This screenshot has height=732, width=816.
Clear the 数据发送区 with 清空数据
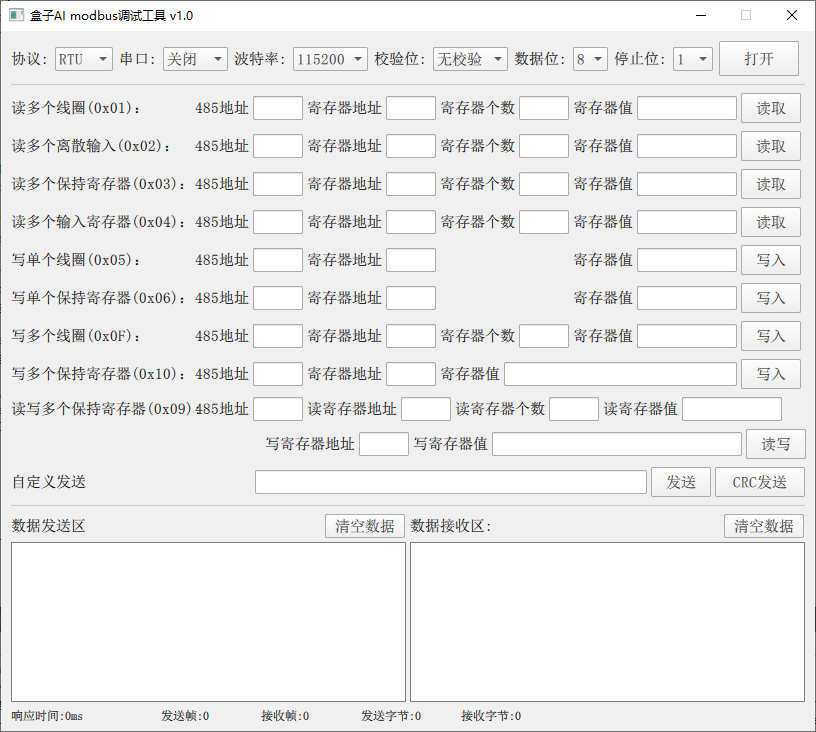365,526
